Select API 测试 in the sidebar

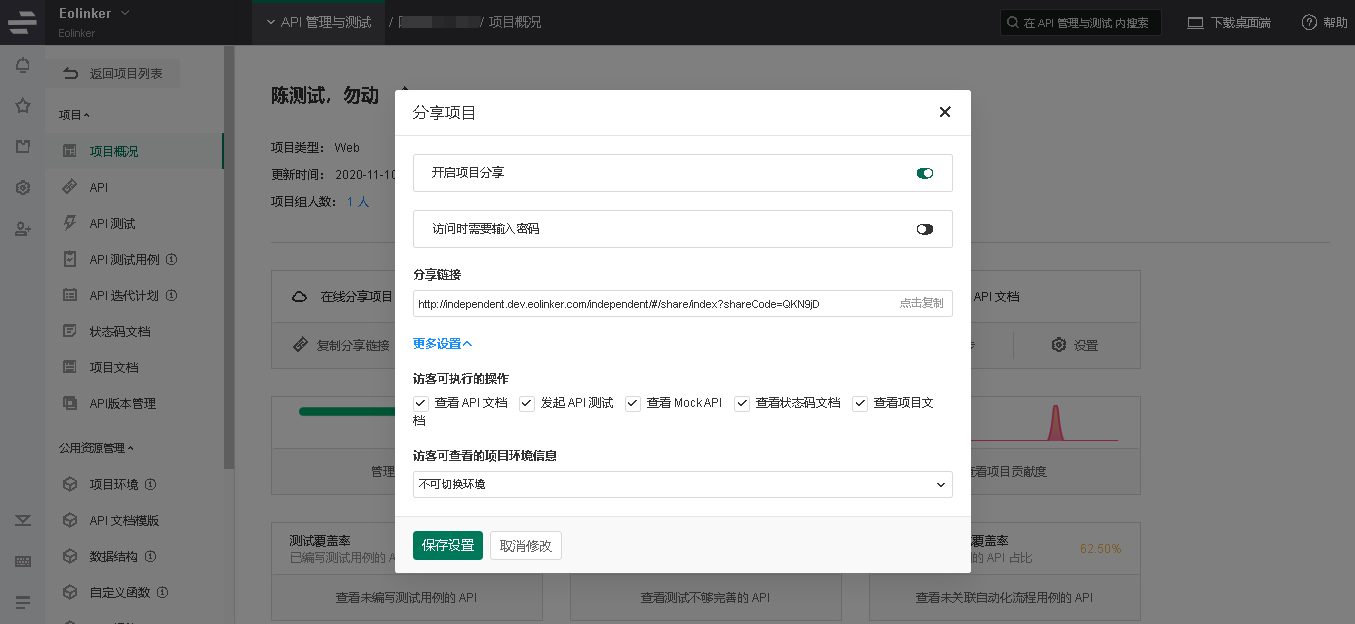point(112,224)
